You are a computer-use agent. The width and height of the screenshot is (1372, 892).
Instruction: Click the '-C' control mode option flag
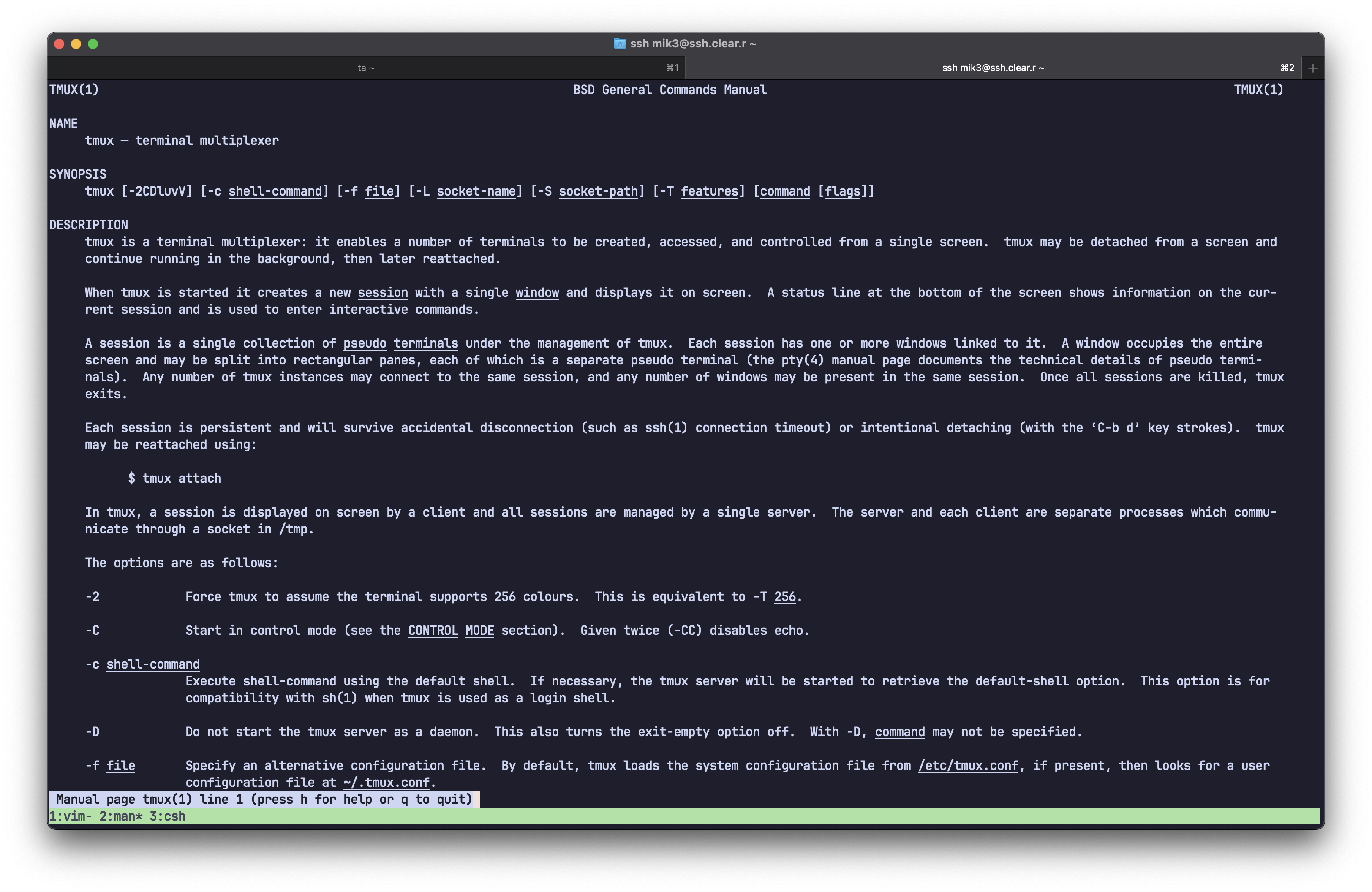point(92,631)
